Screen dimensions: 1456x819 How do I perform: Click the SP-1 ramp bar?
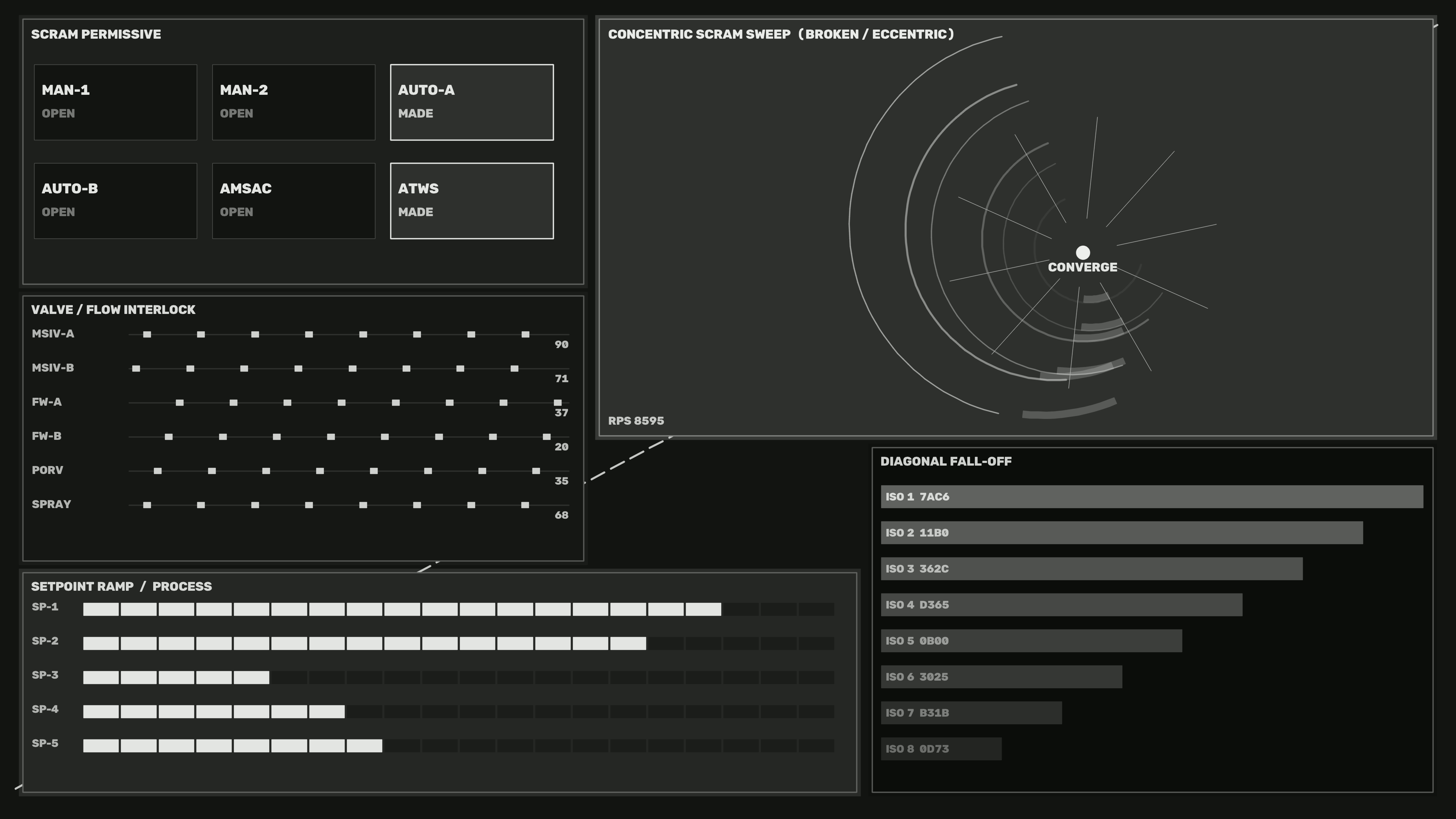tap(458, 609)
